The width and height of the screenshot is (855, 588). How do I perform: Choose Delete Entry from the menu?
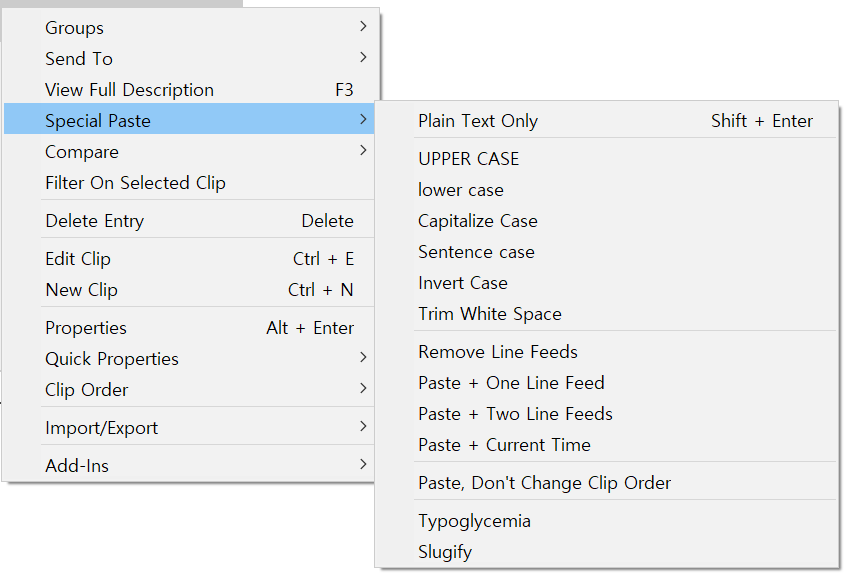tap(95, 221)
